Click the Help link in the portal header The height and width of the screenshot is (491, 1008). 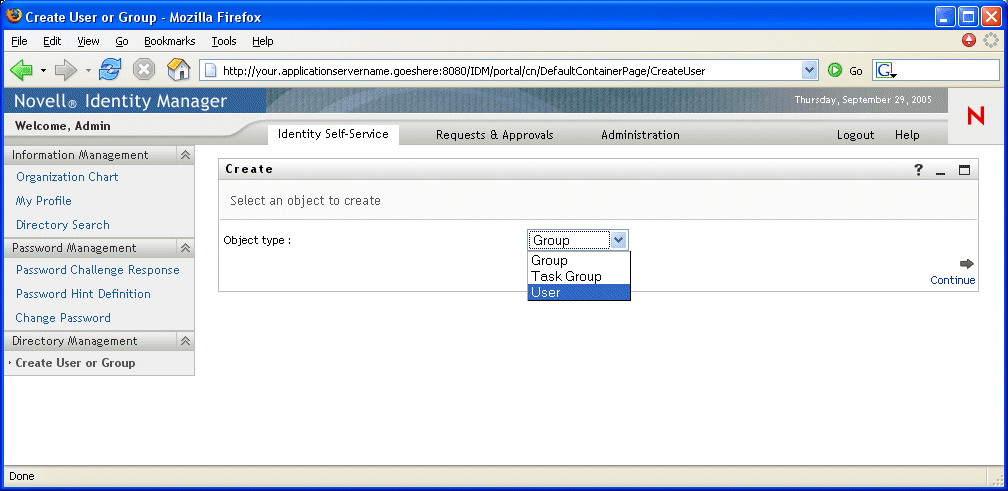point(907,135)
